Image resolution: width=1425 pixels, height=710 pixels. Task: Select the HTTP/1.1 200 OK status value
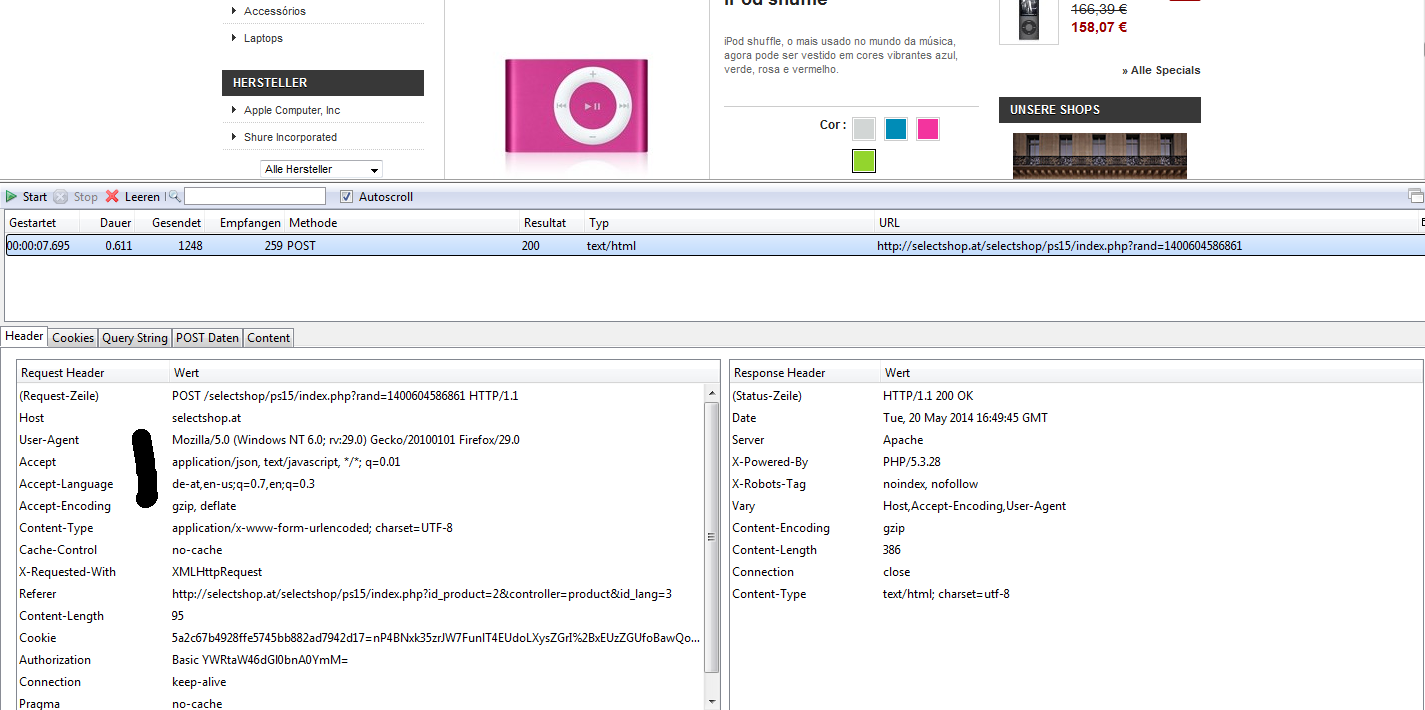click(x=928, y=396)
